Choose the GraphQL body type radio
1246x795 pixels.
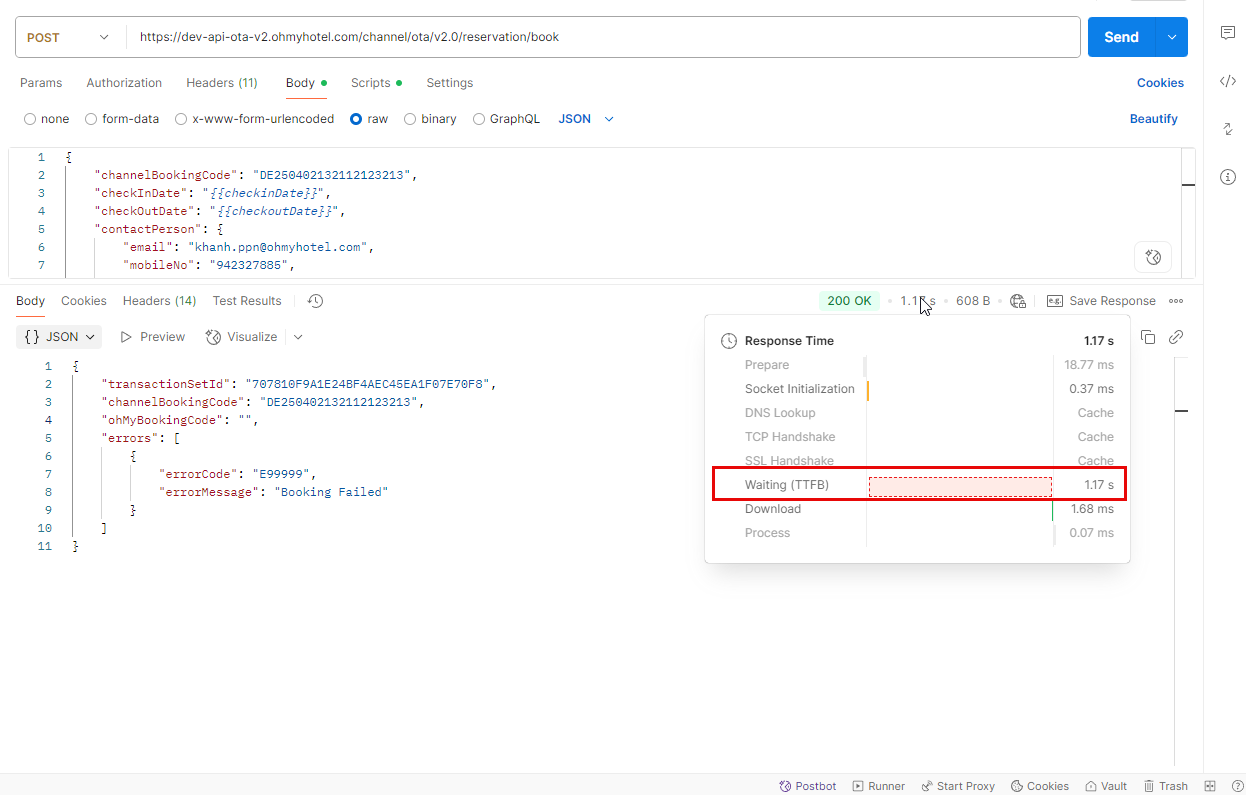click(479, 119)
